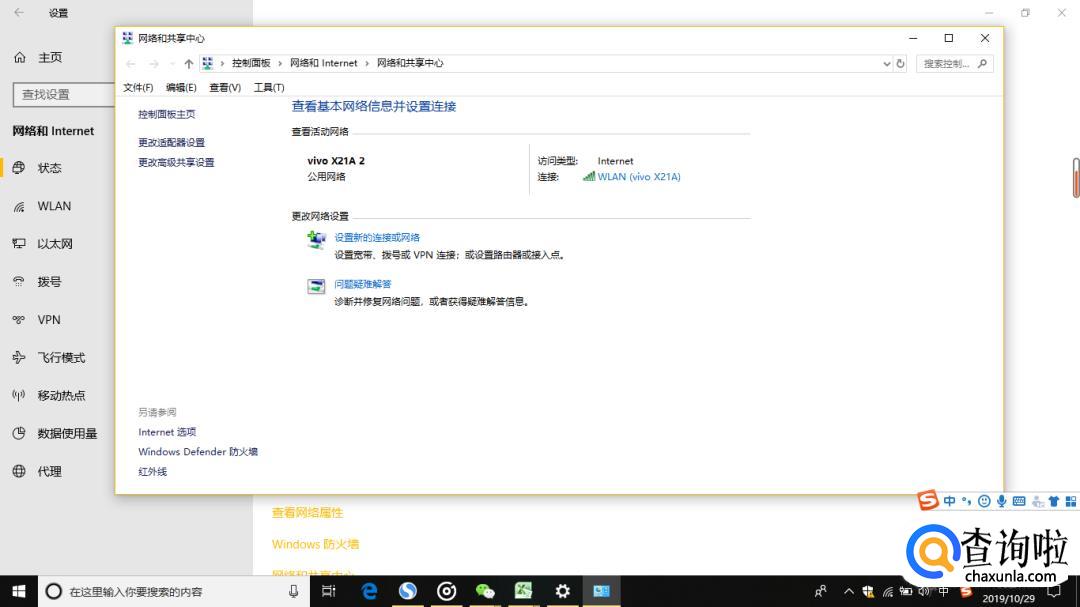Refresh the control panel address bar
This screenshot has height=607, width=1080.
(900, 63)
